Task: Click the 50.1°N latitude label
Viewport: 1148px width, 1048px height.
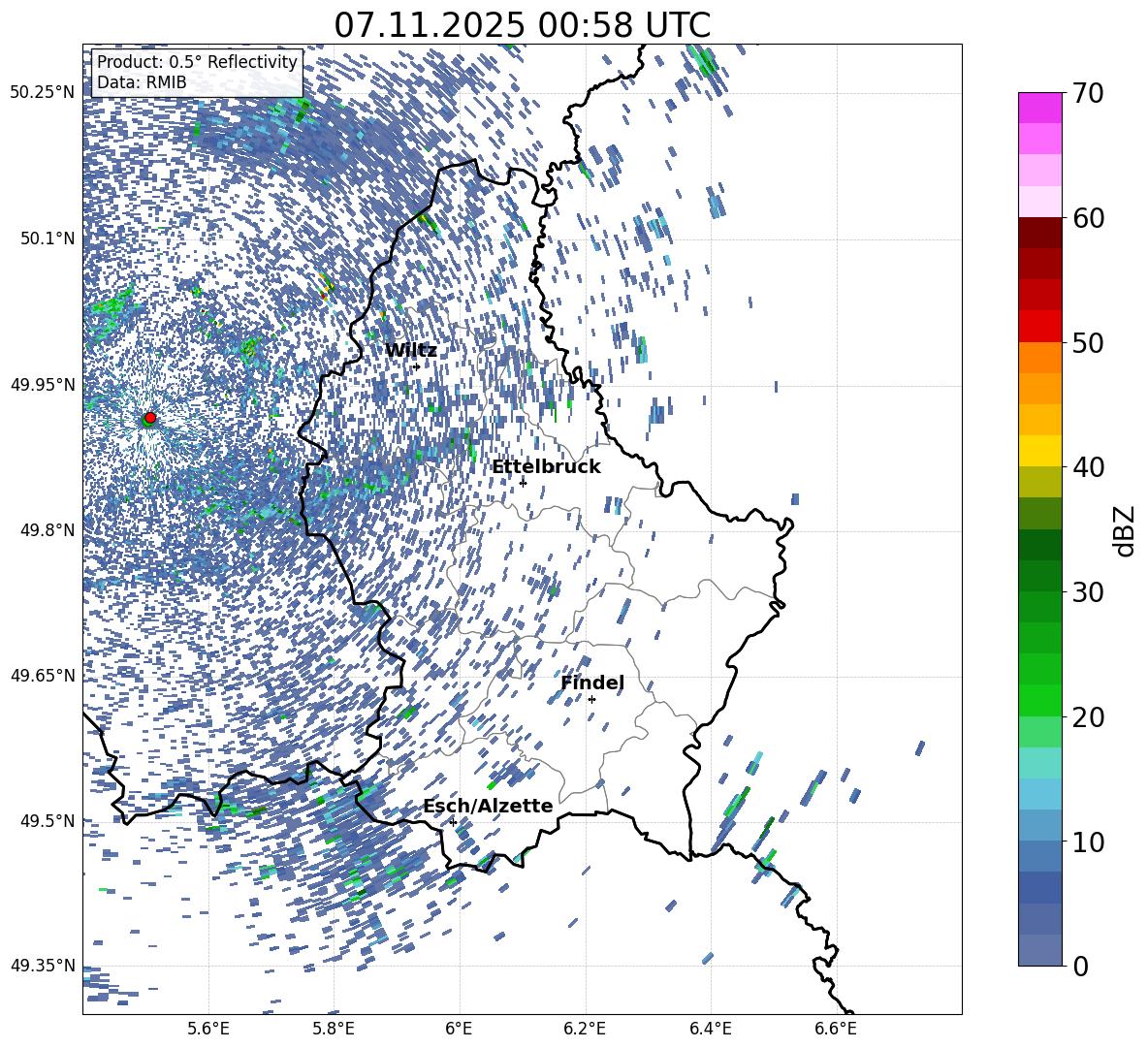Action: (x=47, y=238)
